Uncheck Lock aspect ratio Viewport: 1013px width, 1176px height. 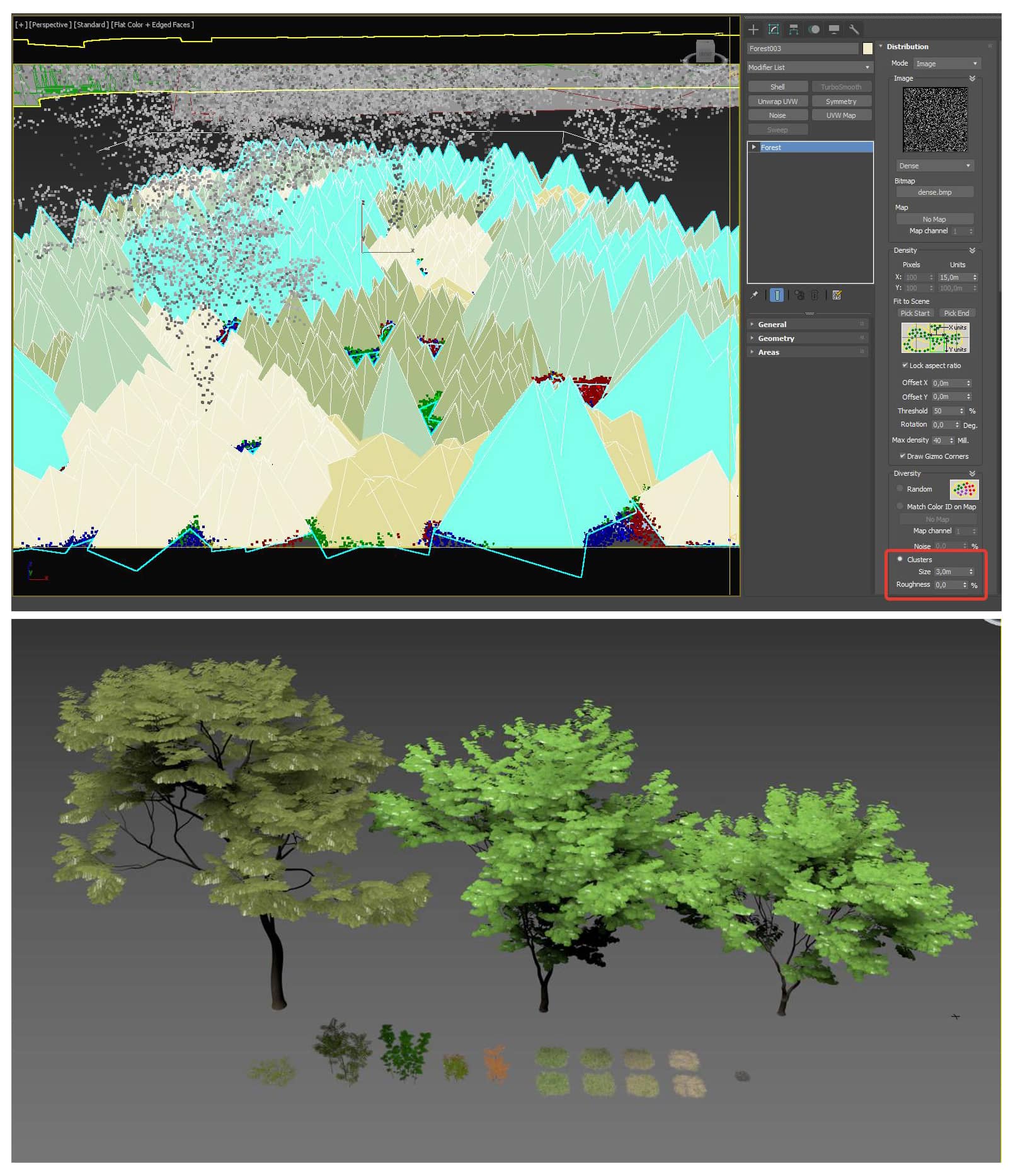pos(905,366)
